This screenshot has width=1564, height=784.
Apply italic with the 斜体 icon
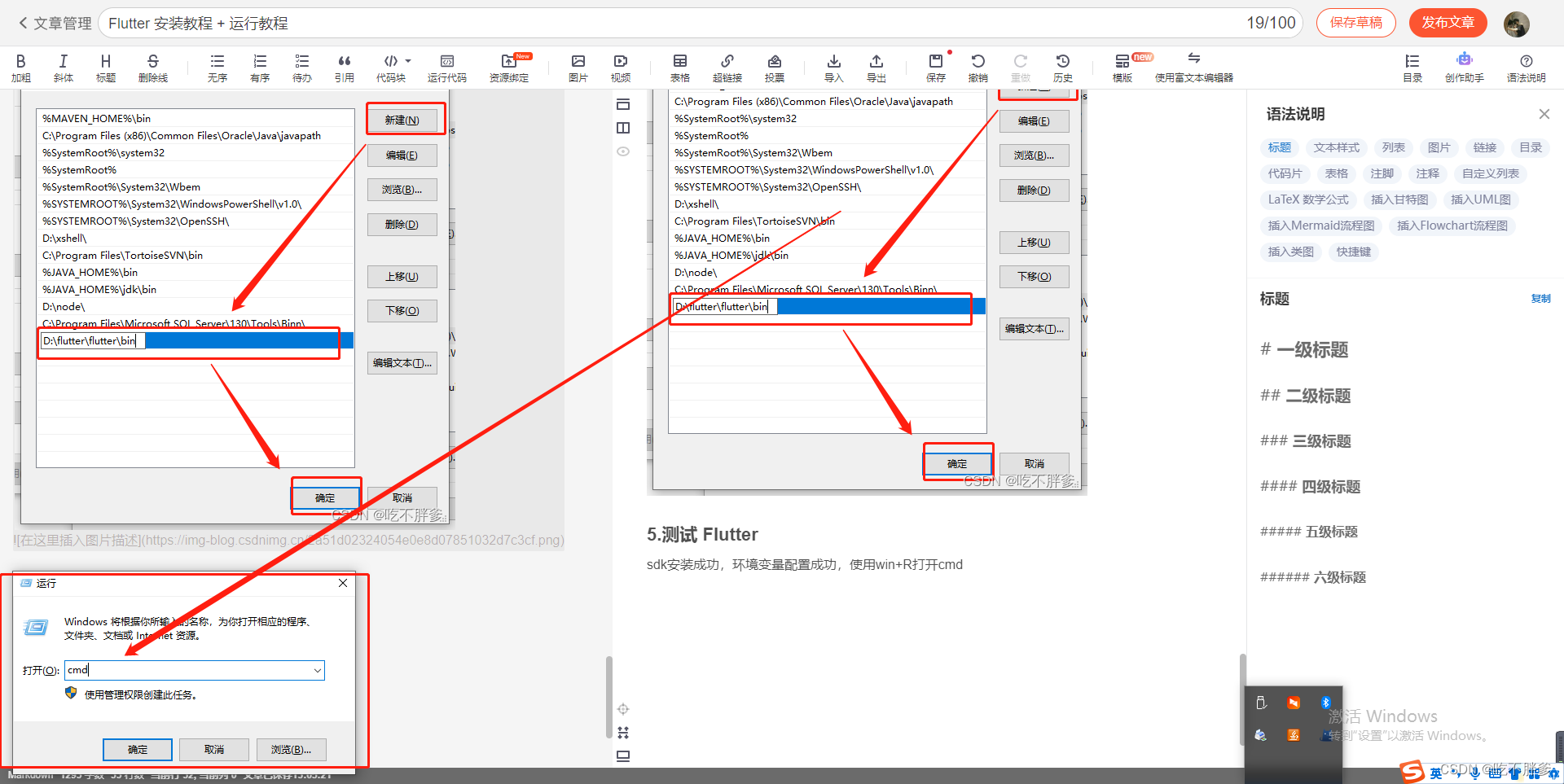(x=64, y=68)
